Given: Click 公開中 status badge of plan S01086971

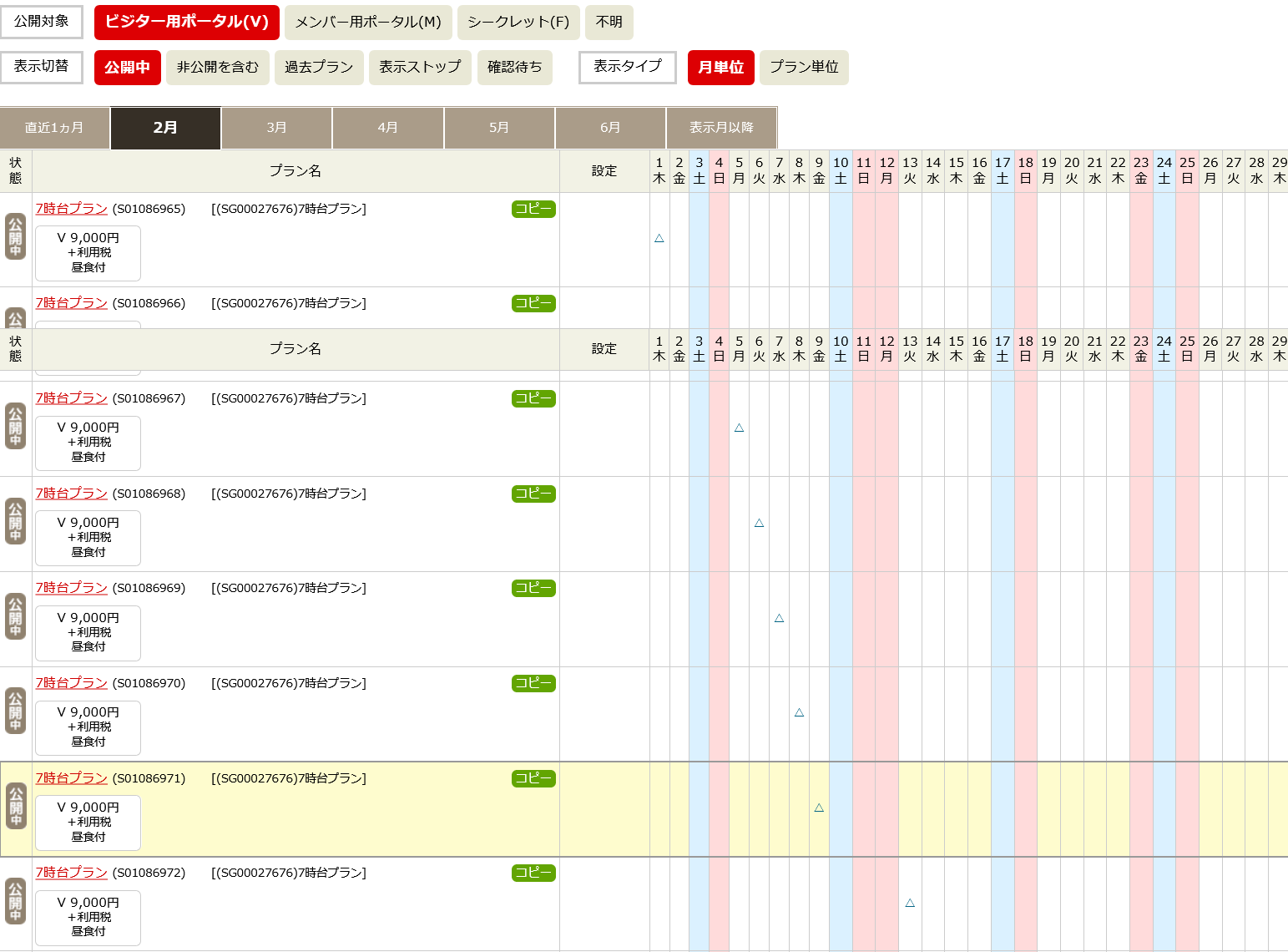Looking at the screenshot, I should [16, 806].
